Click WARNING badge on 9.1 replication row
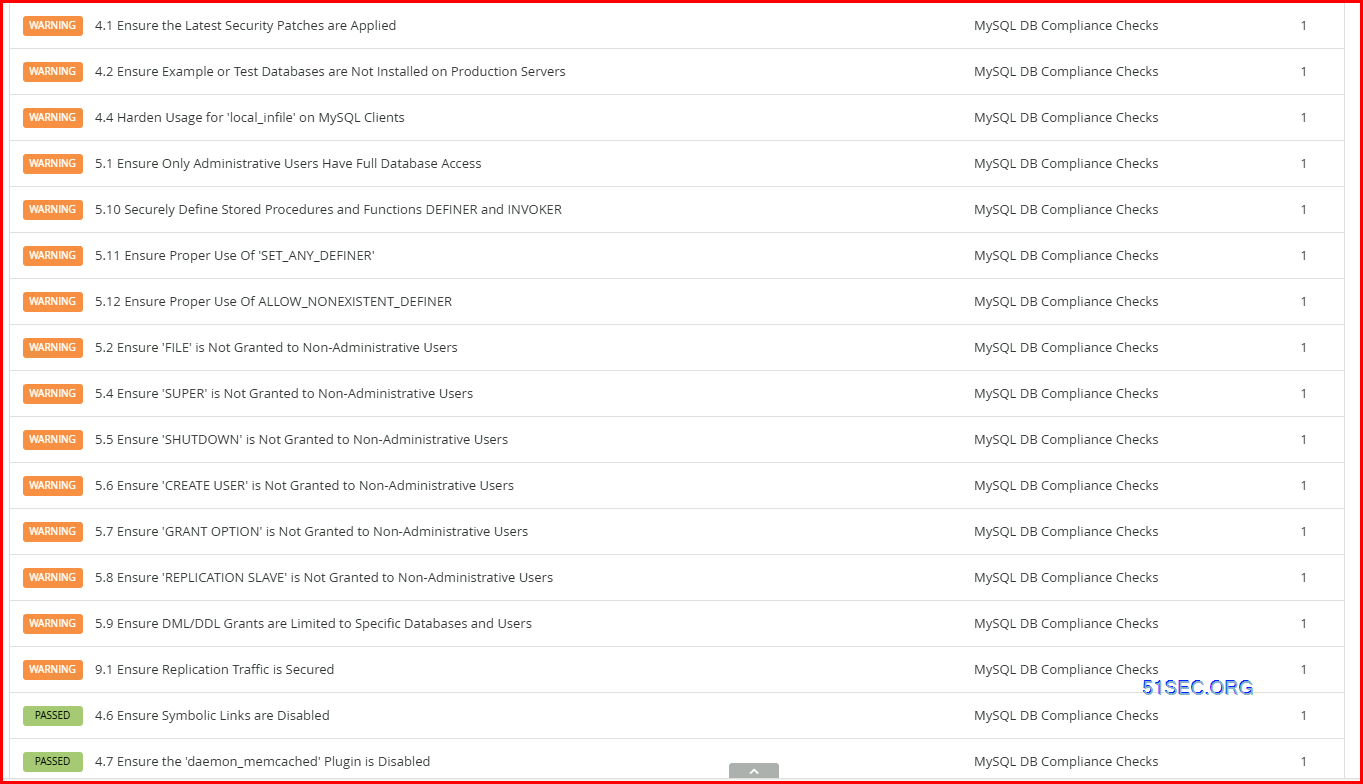 [x=53, y=670]
